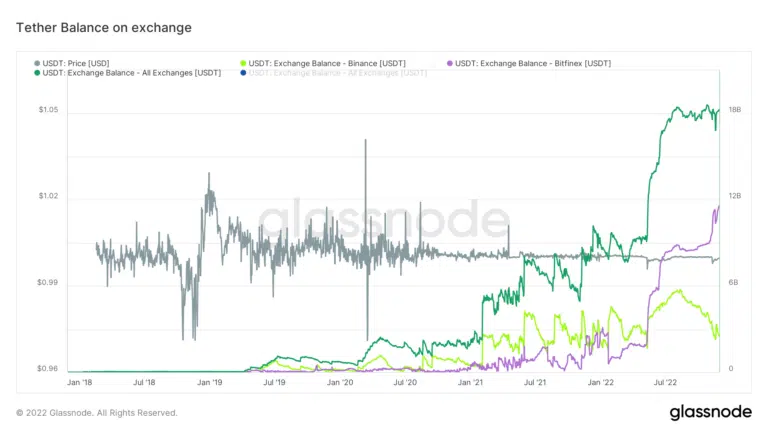
Task: Click the Jan '18 x-axis label
Action: pos(81,382)
